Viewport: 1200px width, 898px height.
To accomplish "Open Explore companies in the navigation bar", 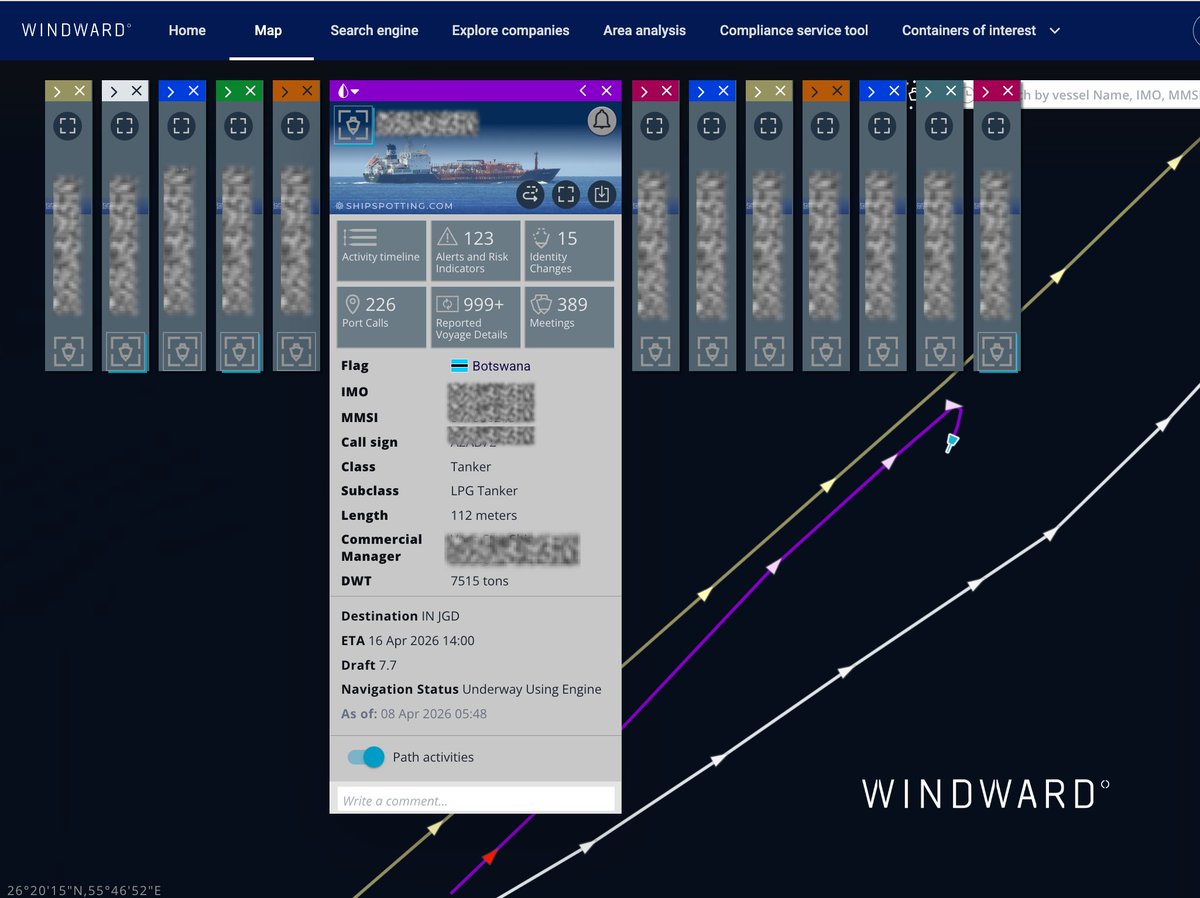I will (x=511, y=30).
